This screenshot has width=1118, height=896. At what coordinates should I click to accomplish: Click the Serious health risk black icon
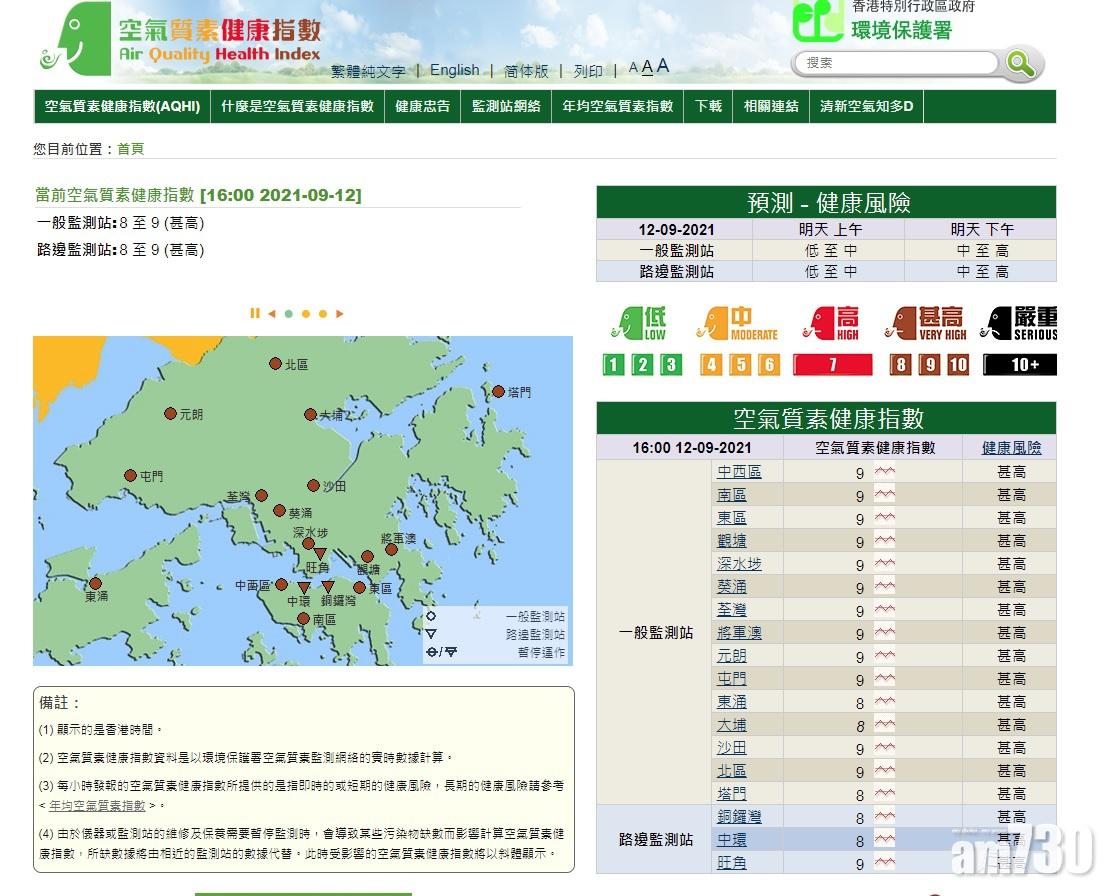[x=1019, y=323]
